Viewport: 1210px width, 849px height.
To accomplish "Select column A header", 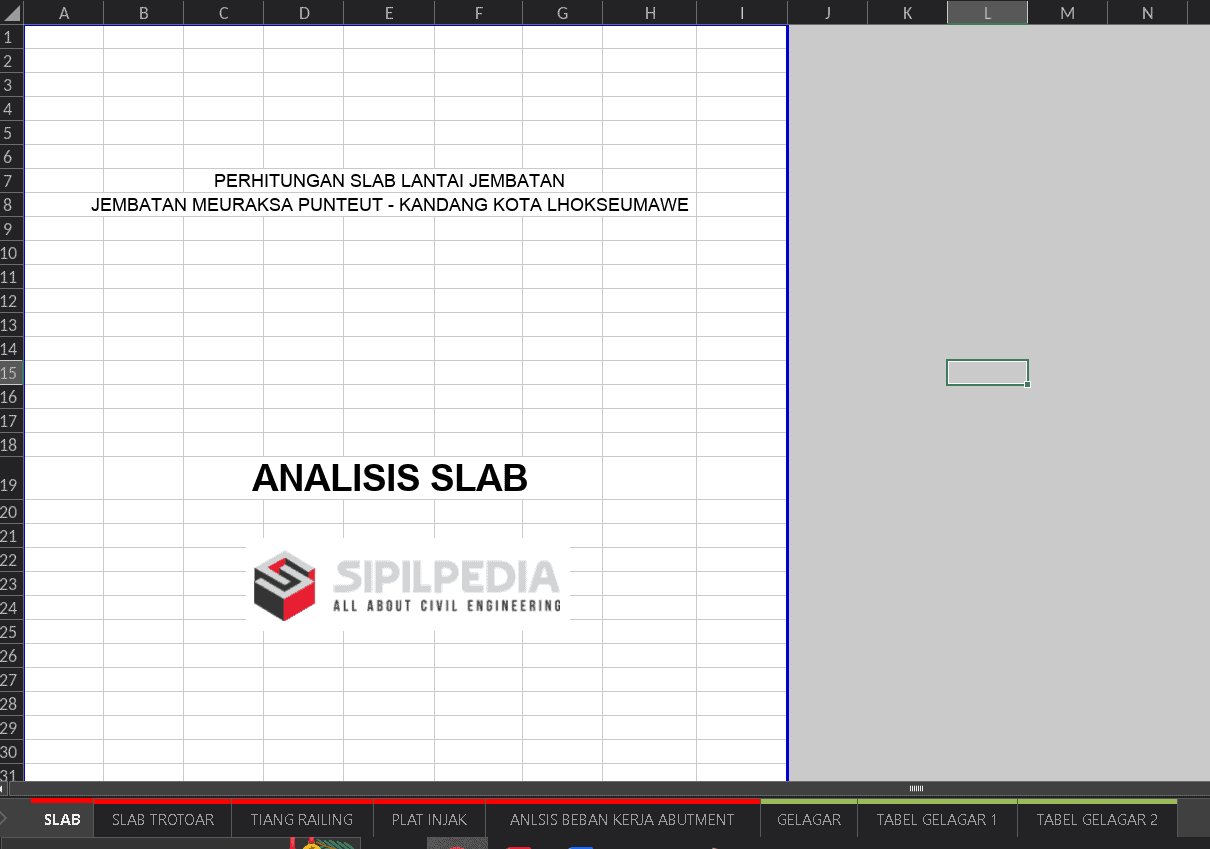I will click(64, 12).
